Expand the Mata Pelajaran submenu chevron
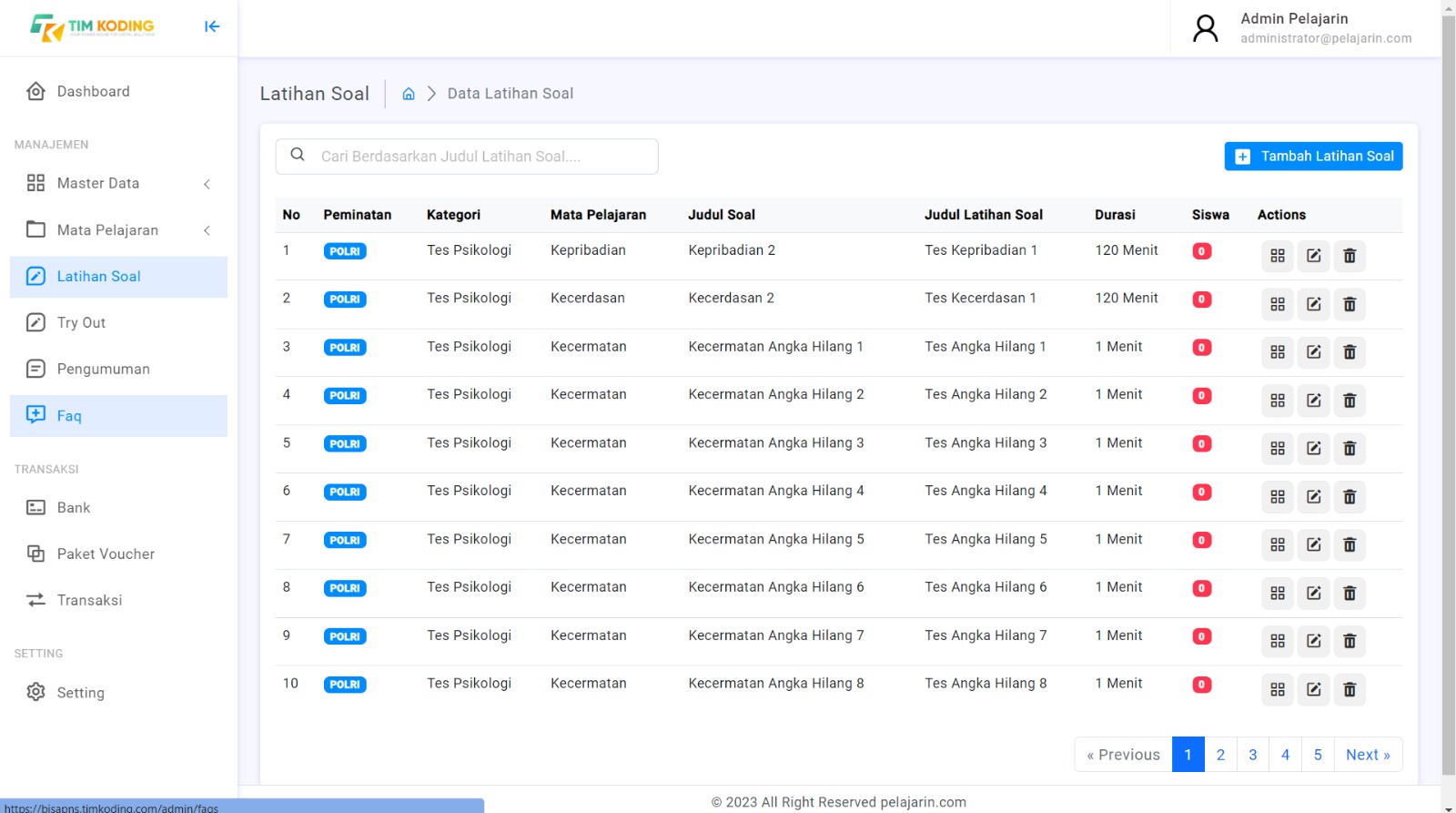The image size is (1456, 813). pyautogui.click(x=207, y=230)
